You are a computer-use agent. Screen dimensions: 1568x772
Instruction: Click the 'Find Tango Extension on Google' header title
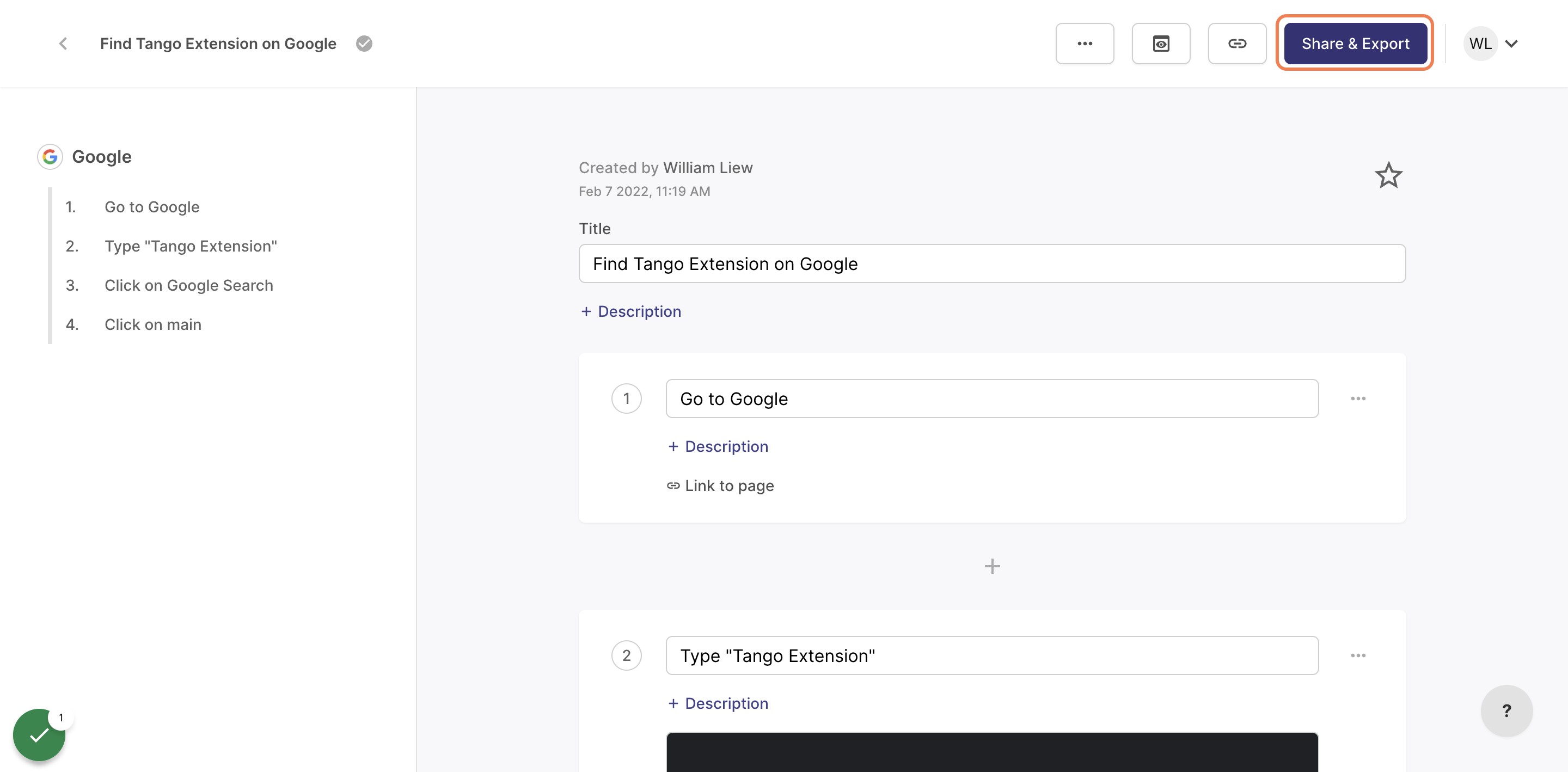[x=218, y=43]
